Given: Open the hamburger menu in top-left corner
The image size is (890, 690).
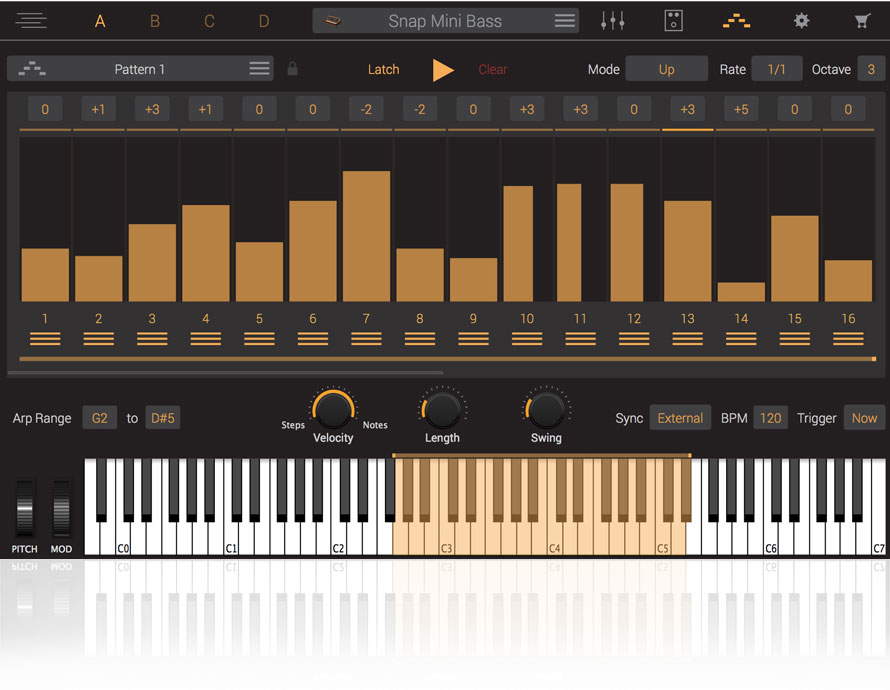Looking at the screenshot, I should [31, 21].
